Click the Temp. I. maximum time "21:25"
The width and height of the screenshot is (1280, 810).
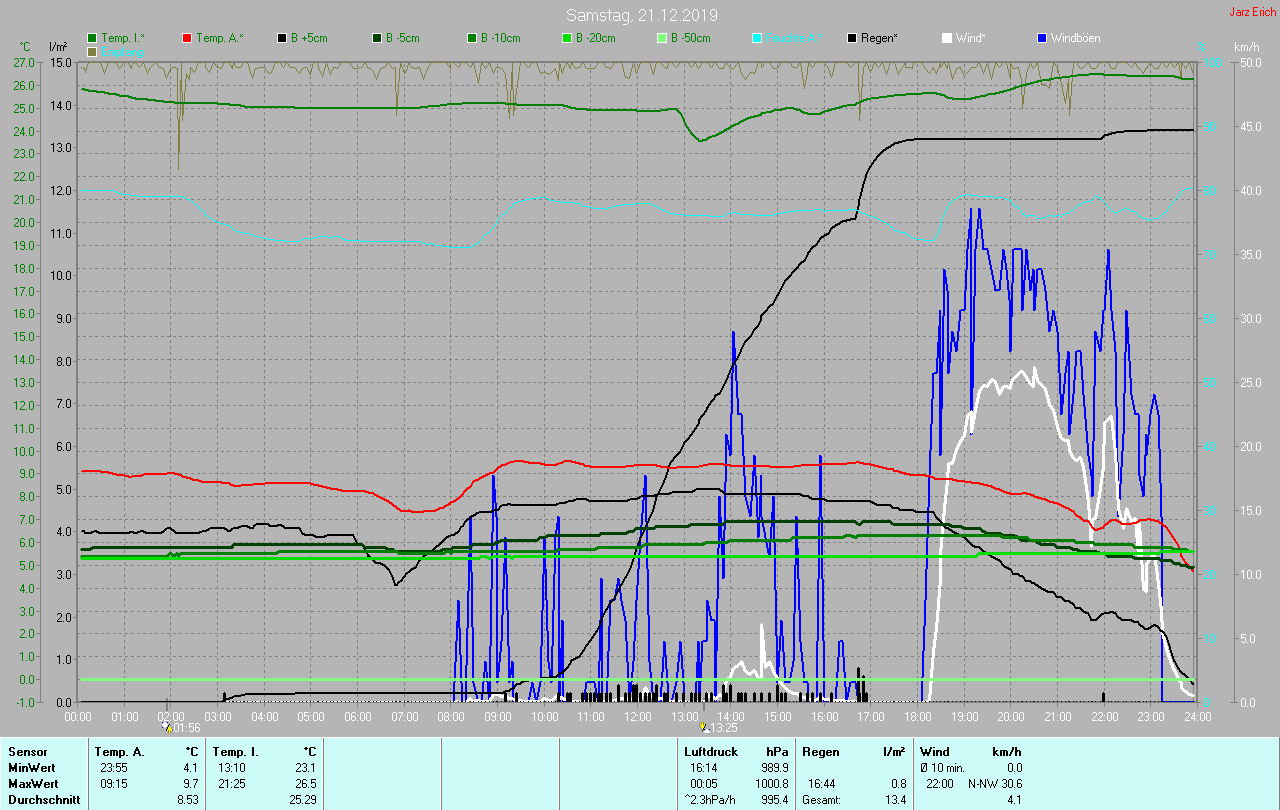coord(232,784)
